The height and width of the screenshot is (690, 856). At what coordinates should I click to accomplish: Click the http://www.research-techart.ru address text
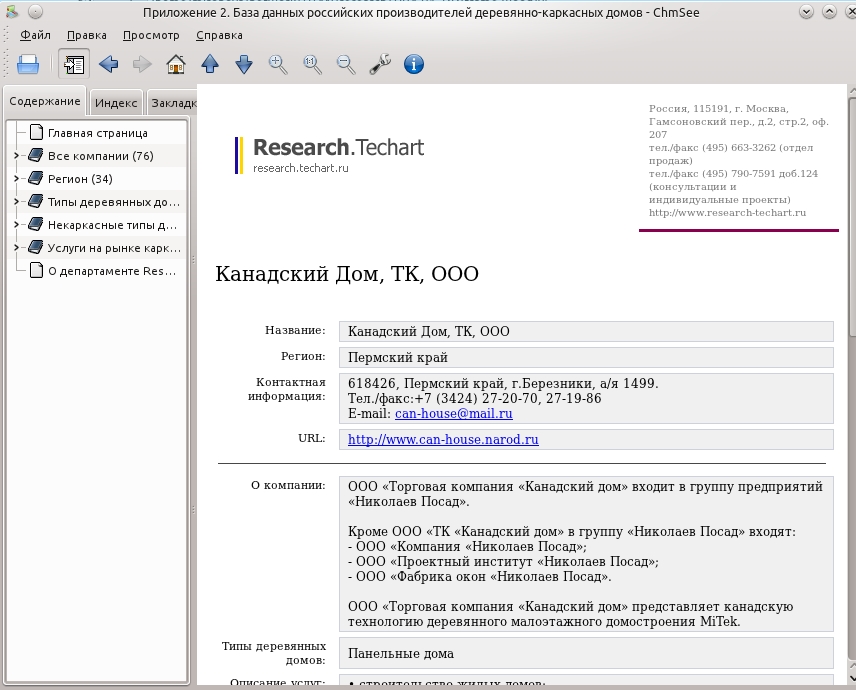click(x=727, y=213)
